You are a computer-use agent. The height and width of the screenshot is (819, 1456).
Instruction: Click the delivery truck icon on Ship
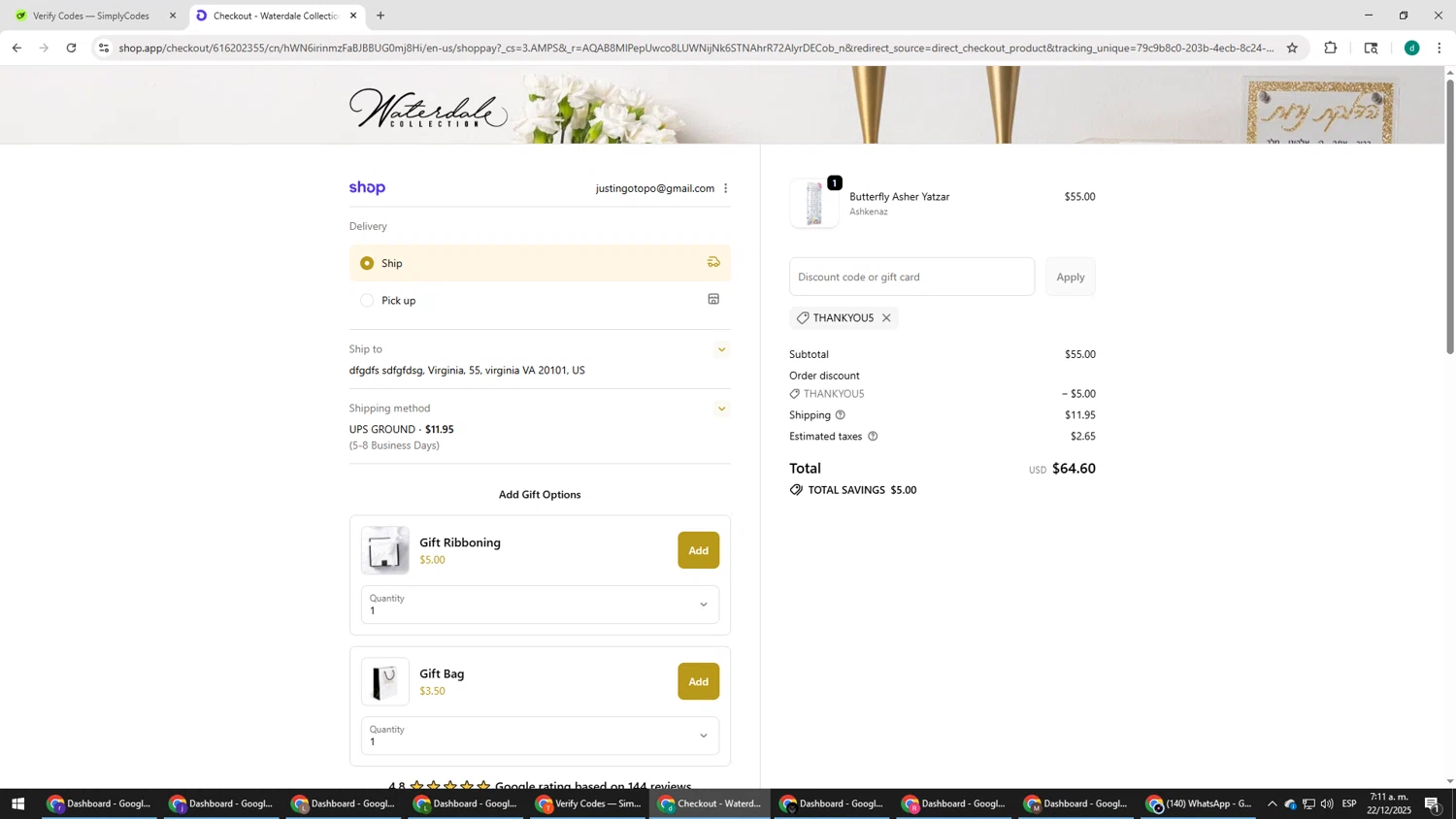[713, 262]
